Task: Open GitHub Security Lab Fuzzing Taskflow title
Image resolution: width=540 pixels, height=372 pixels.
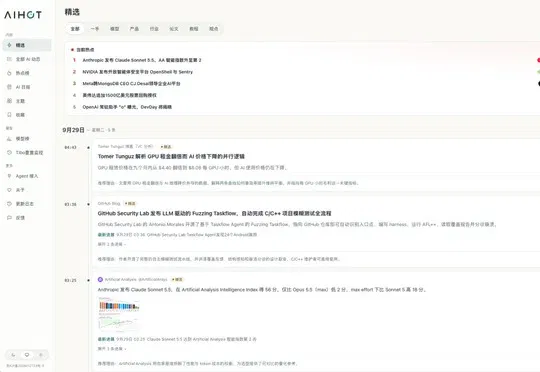Action: coord(214,214)
